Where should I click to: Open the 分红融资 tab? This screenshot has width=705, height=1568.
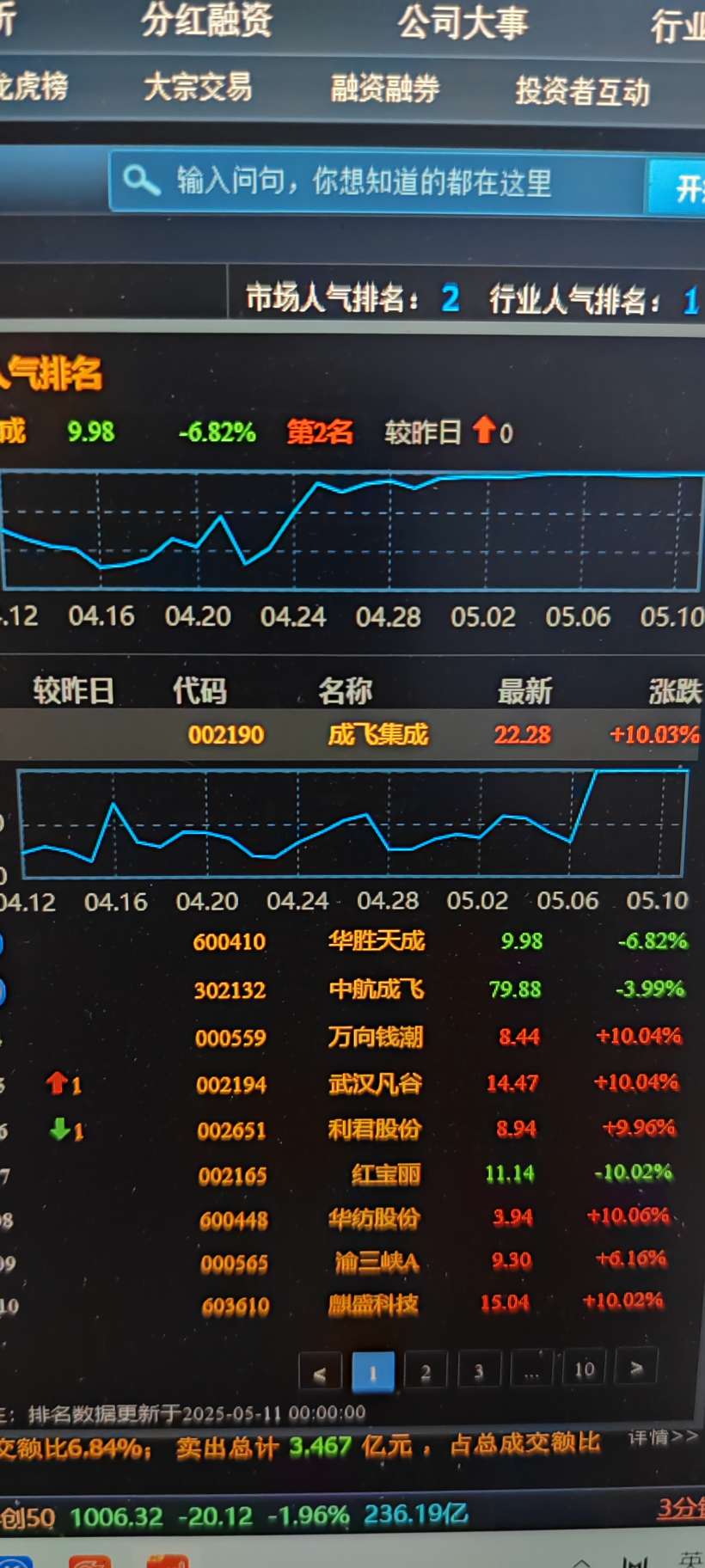point(207,21)
